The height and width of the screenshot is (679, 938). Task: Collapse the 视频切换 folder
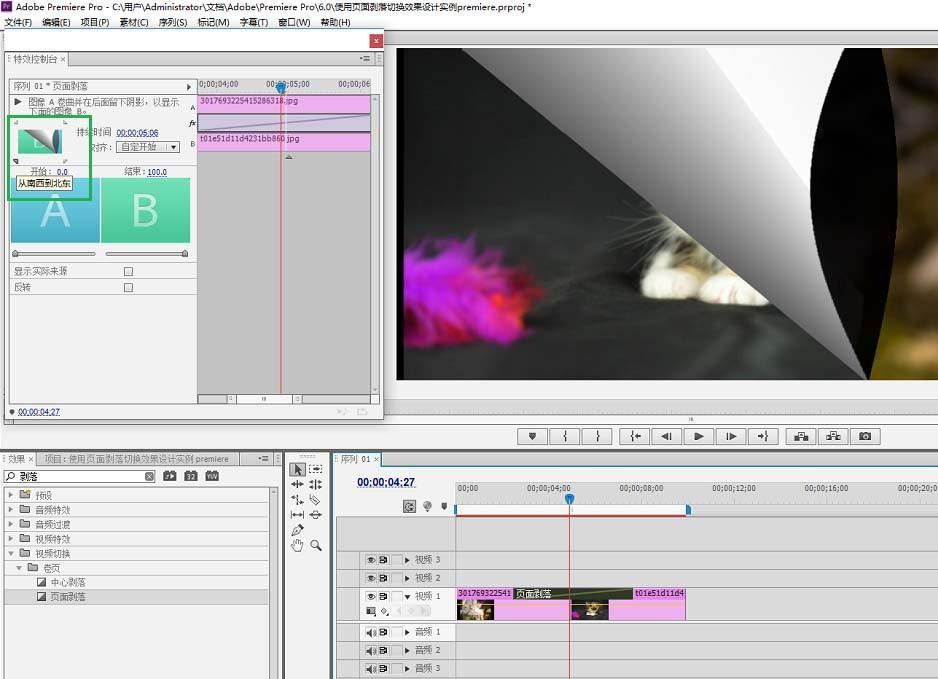(11, 553)
